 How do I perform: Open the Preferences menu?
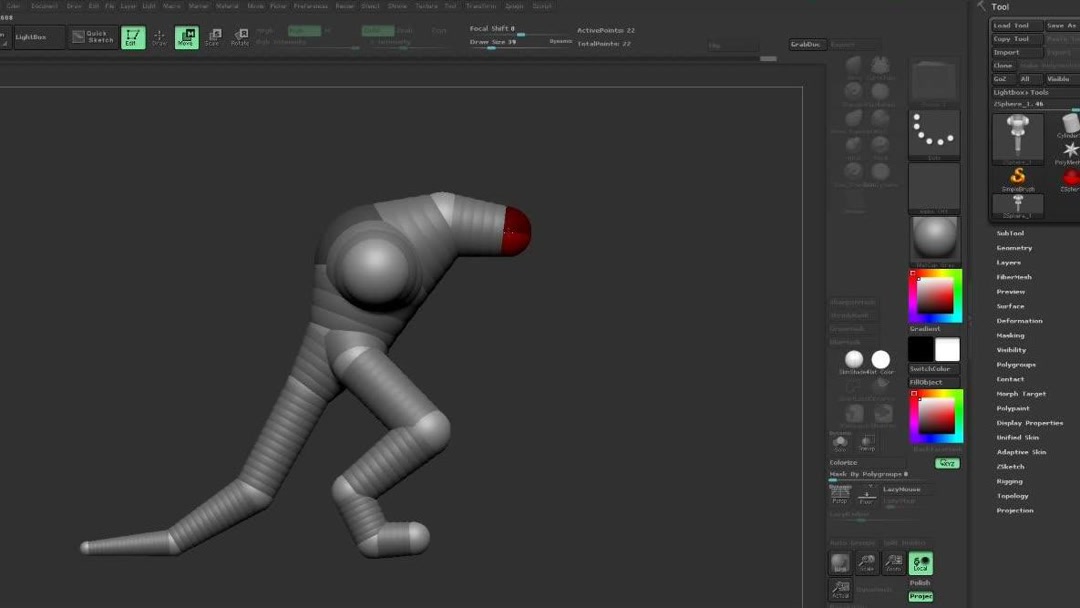[310, 5]
